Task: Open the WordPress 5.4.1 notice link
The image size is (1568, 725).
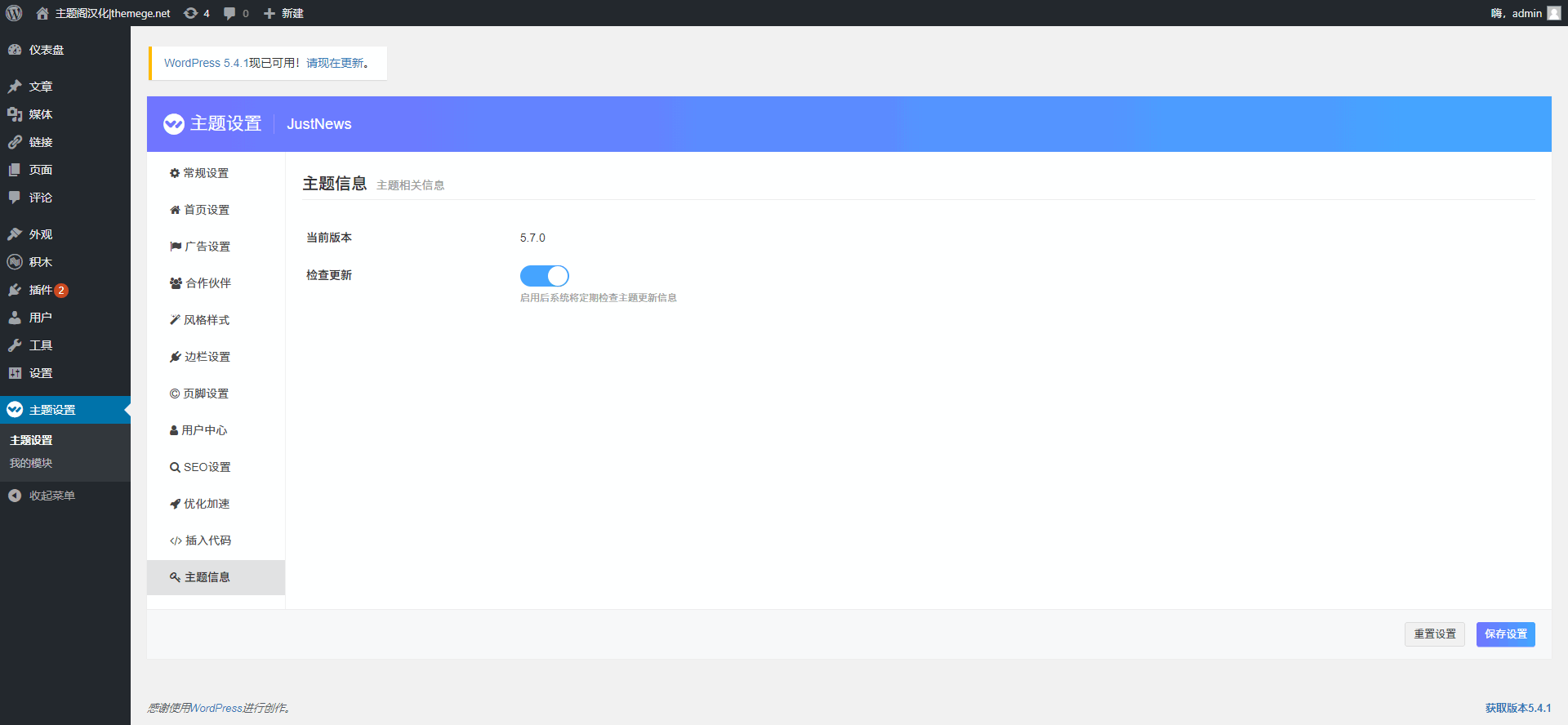Action: [x=206, y=63]
